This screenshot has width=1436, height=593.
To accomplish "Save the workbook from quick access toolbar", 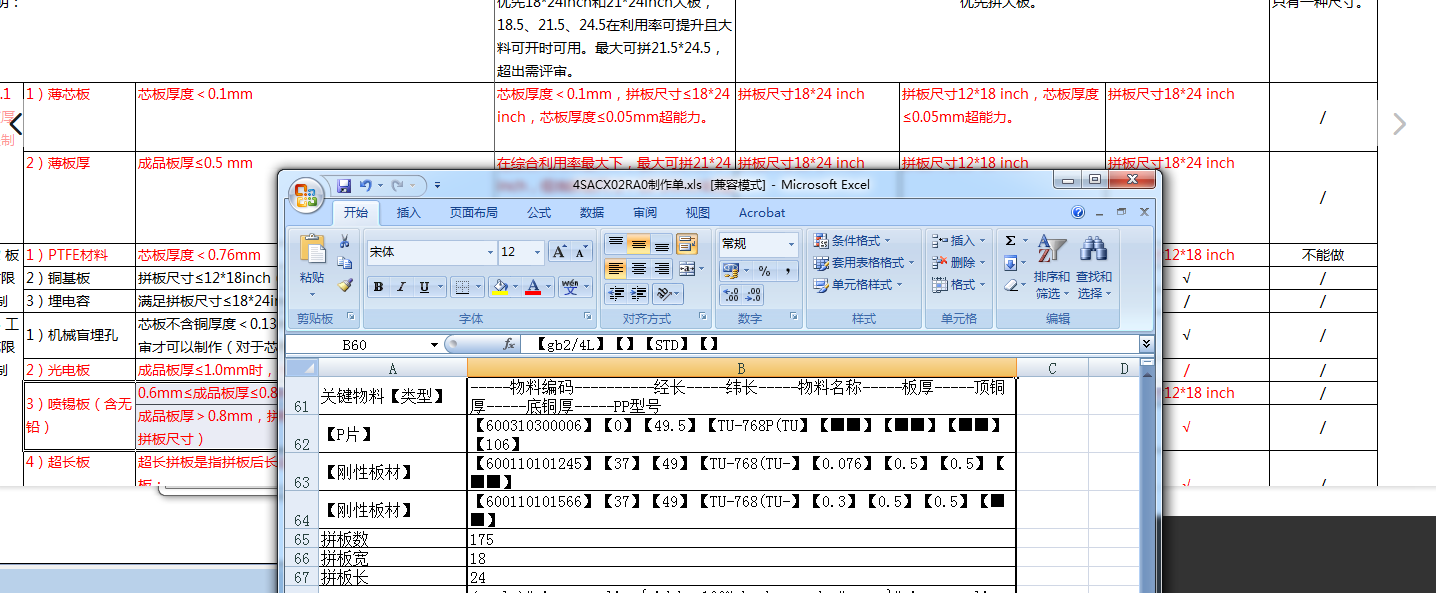I will pyautogui.click(x=344, y=185).
